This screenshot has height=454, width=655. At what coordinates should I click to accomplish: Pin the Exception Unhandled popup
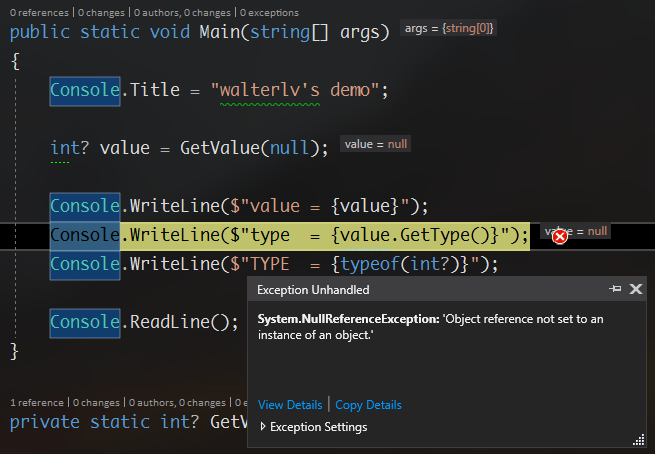coord(615,289)
